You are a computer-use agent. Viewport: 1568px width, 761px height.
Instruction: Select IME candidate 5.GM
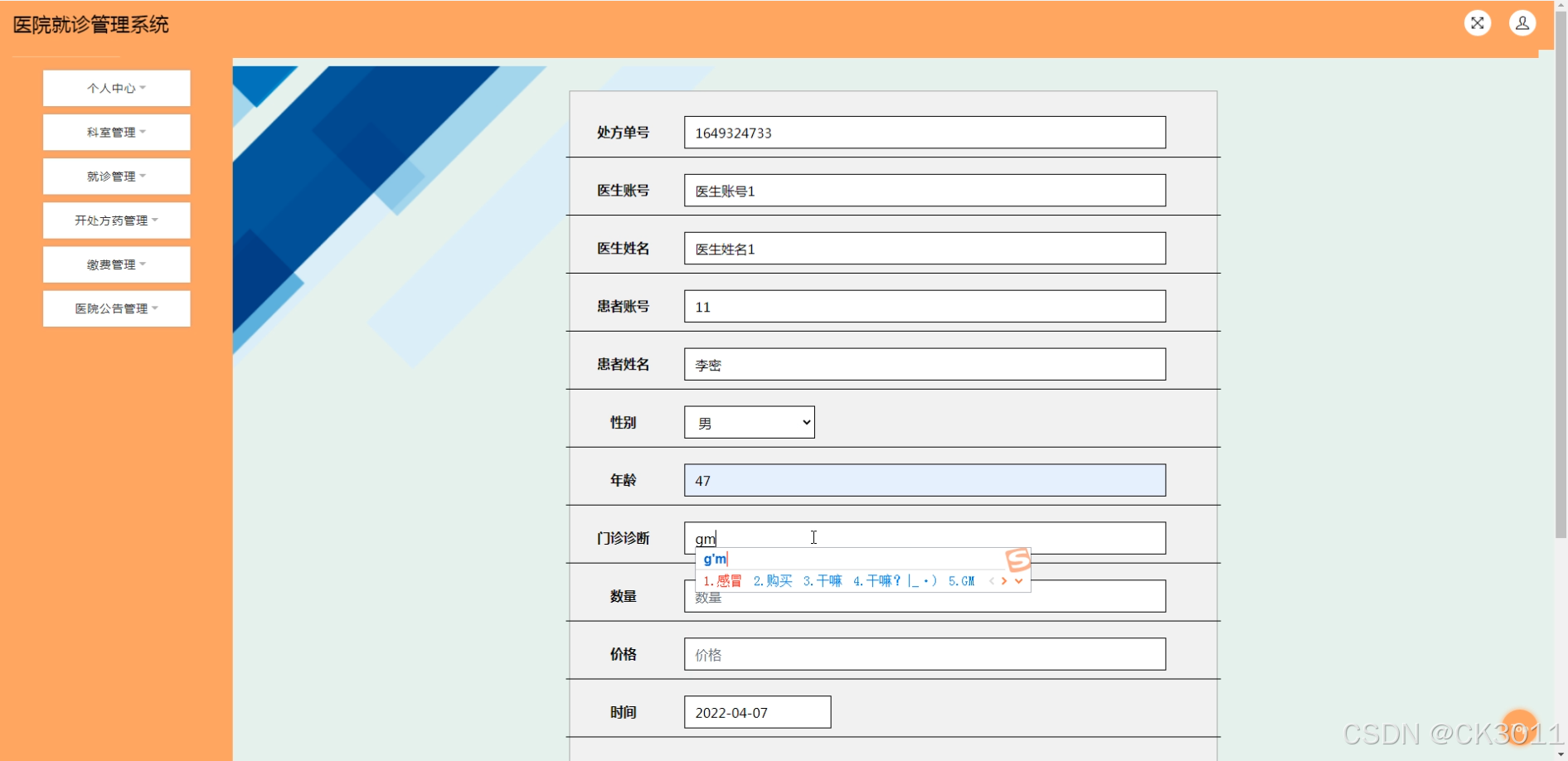tap(962, 581)
